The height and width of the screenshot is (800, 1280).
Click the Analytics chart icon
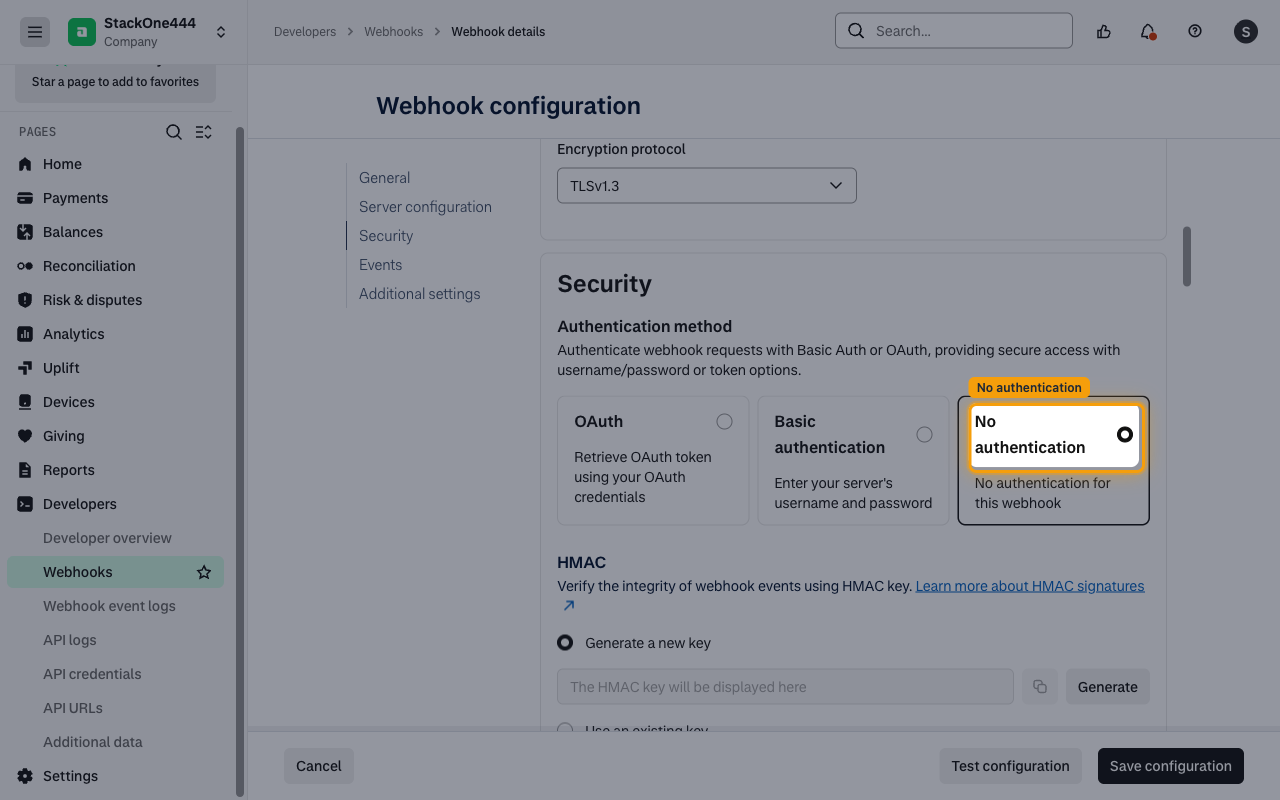(25, 334)
